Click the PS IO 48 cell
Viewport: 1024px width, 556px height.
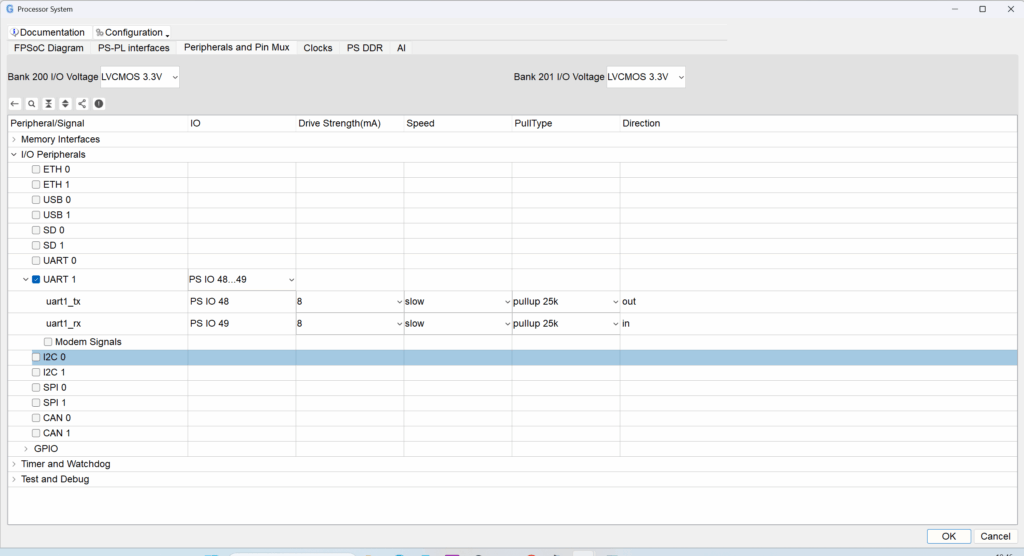(242, 302)
